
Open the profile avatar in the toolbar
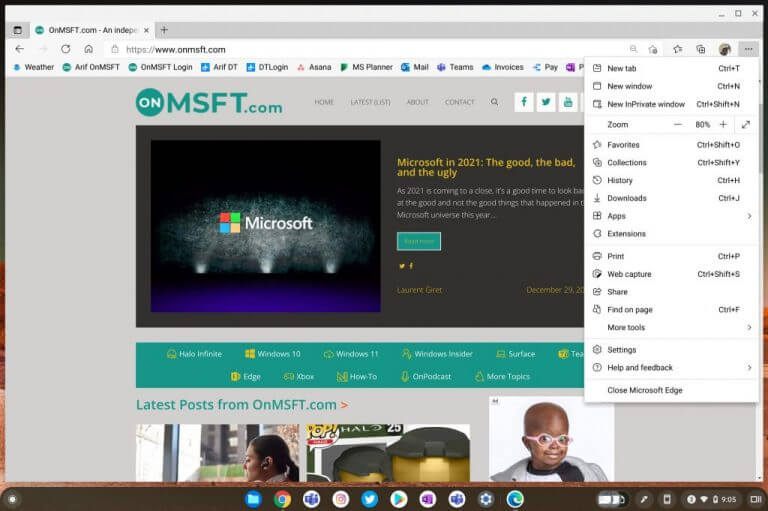[x=724, y=49]
